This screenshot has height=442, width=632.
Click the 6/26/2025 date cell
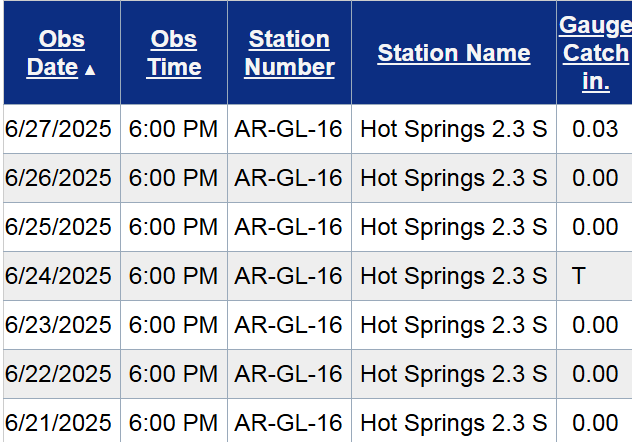(x=59, y=178)
